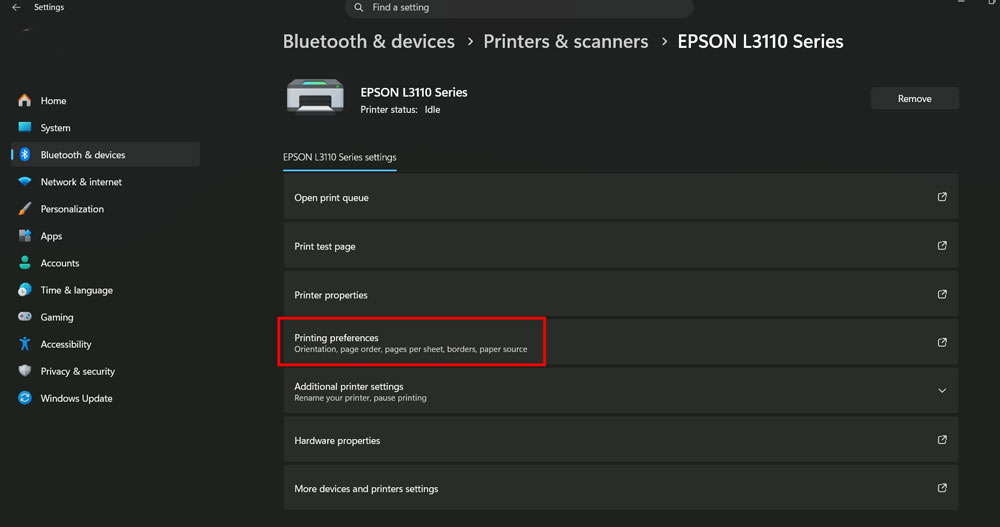1000x527 pixels.
Task: Open the Accounts person icon
Action: tap(25, 262)
